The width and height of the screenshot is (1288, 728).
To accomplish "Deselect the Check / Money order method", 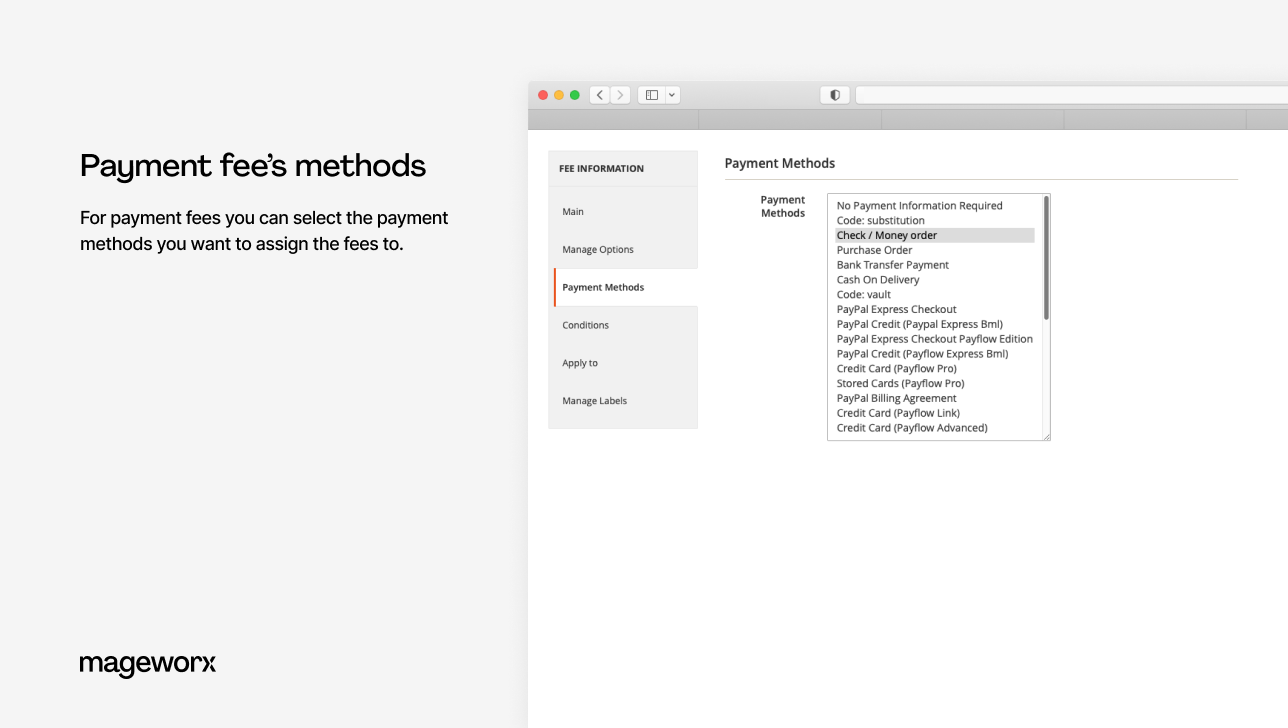I will pos(887,235).
